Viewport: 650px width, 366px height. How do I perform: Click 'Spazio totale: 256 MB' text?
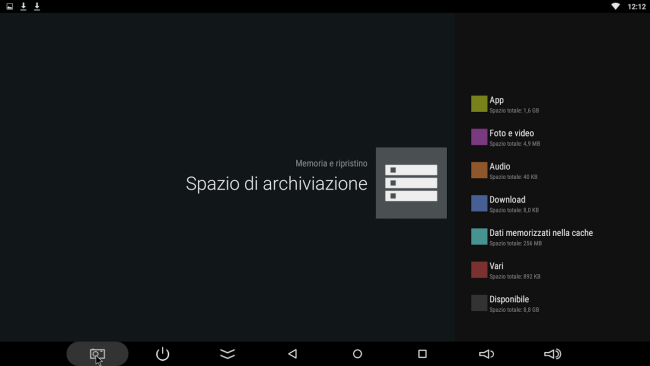coord(515,243)
